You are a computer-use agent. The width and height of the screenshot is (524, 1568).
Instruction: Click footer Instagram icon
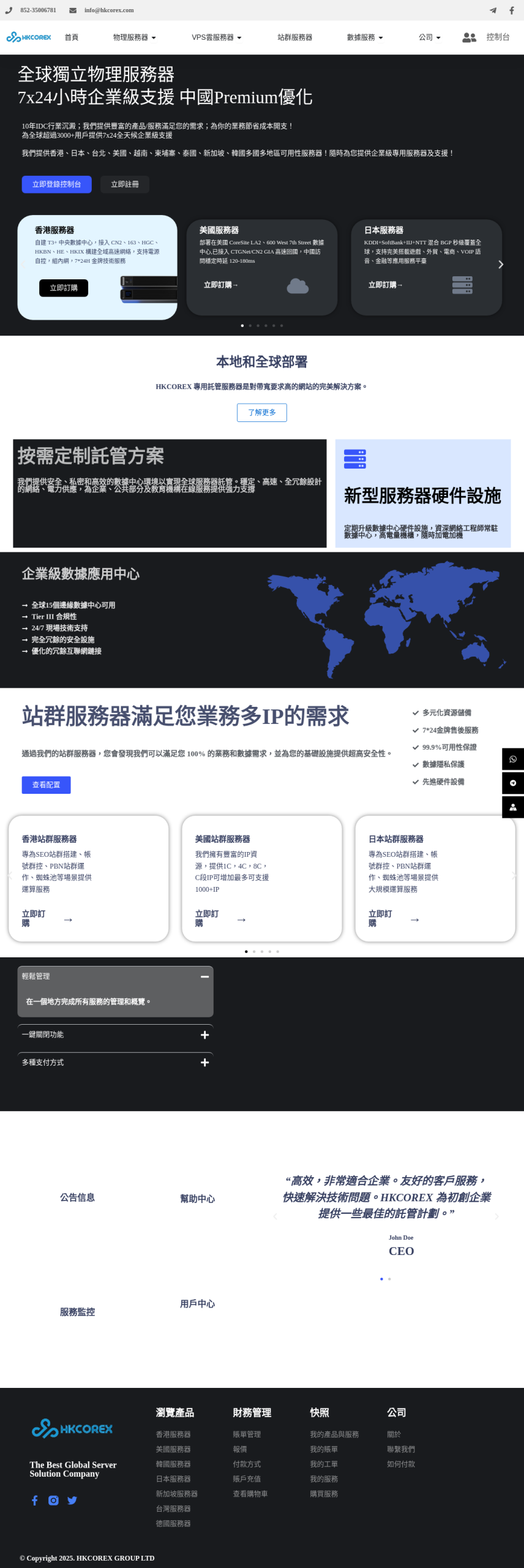[x=53, y=1500]
